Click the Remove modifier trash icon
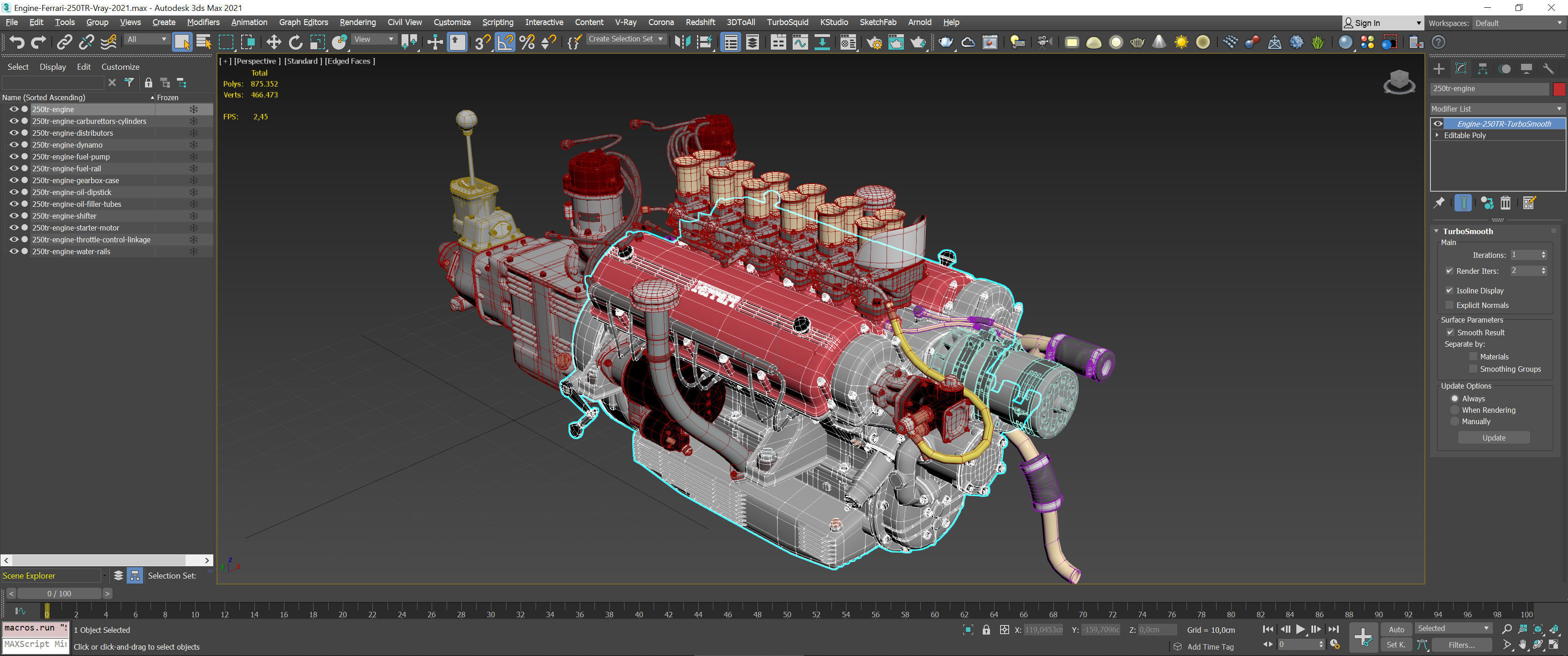1568x656 pixels. [x=1505, y=203]
